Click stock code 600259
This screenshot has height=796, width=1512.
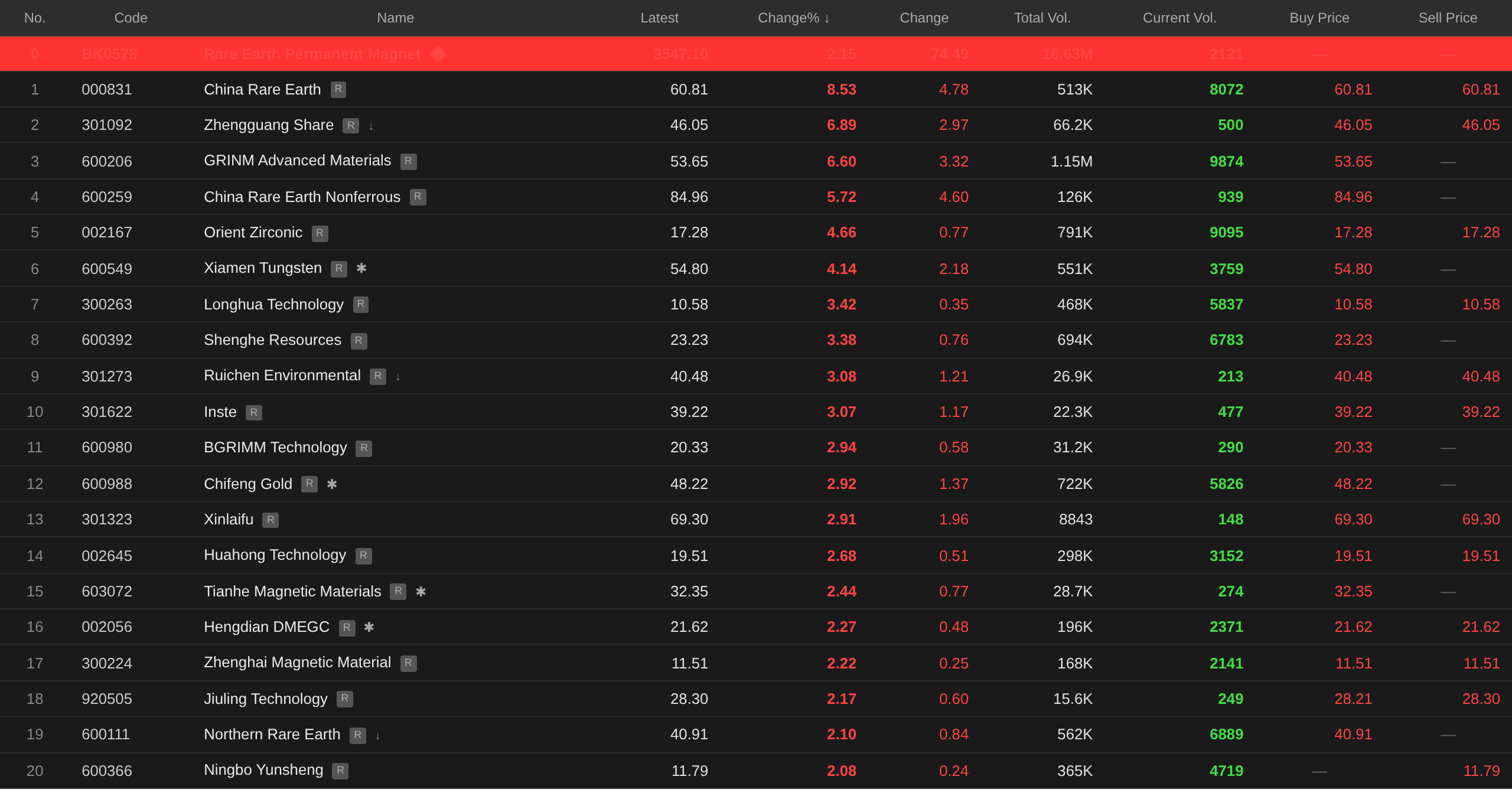107,197
